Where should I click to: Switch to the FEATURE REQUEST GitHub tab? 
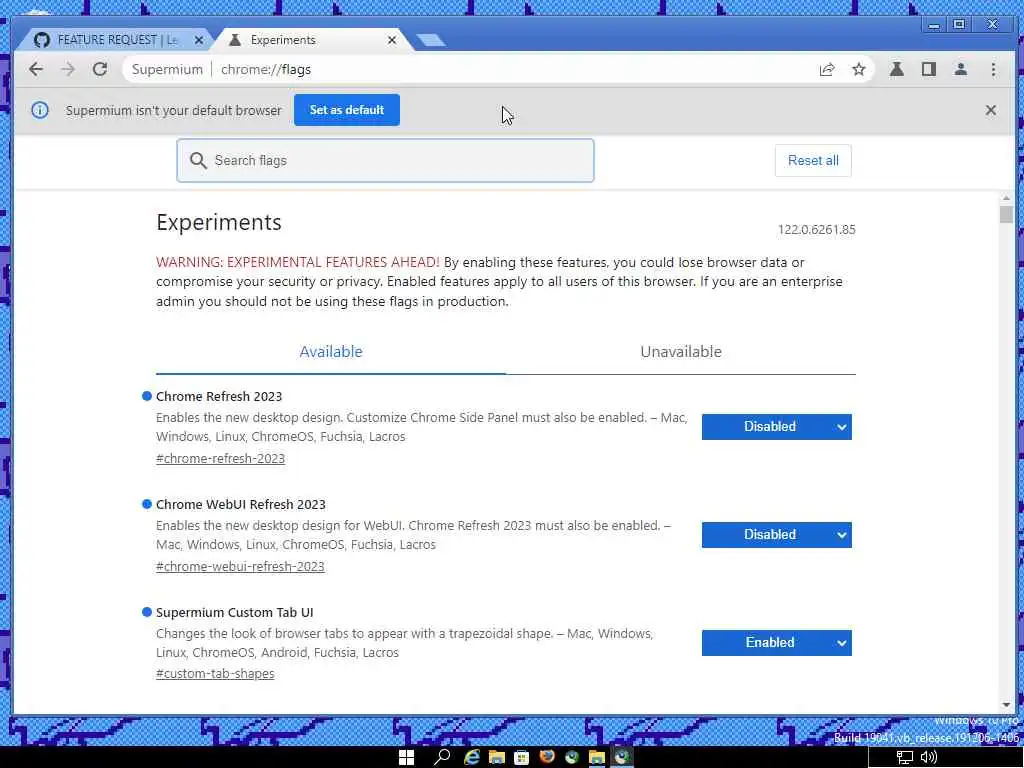[x=113, y=40]
